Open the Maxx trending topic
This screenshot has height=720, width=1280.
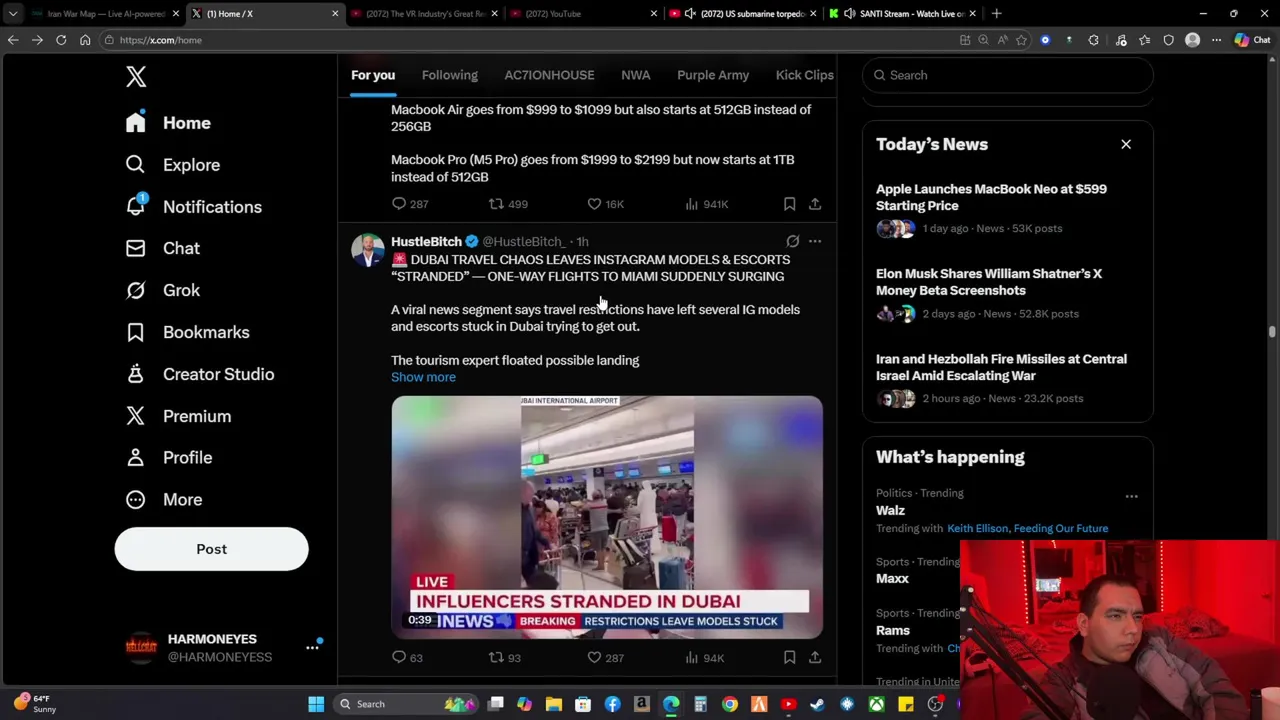pos(892,578)
